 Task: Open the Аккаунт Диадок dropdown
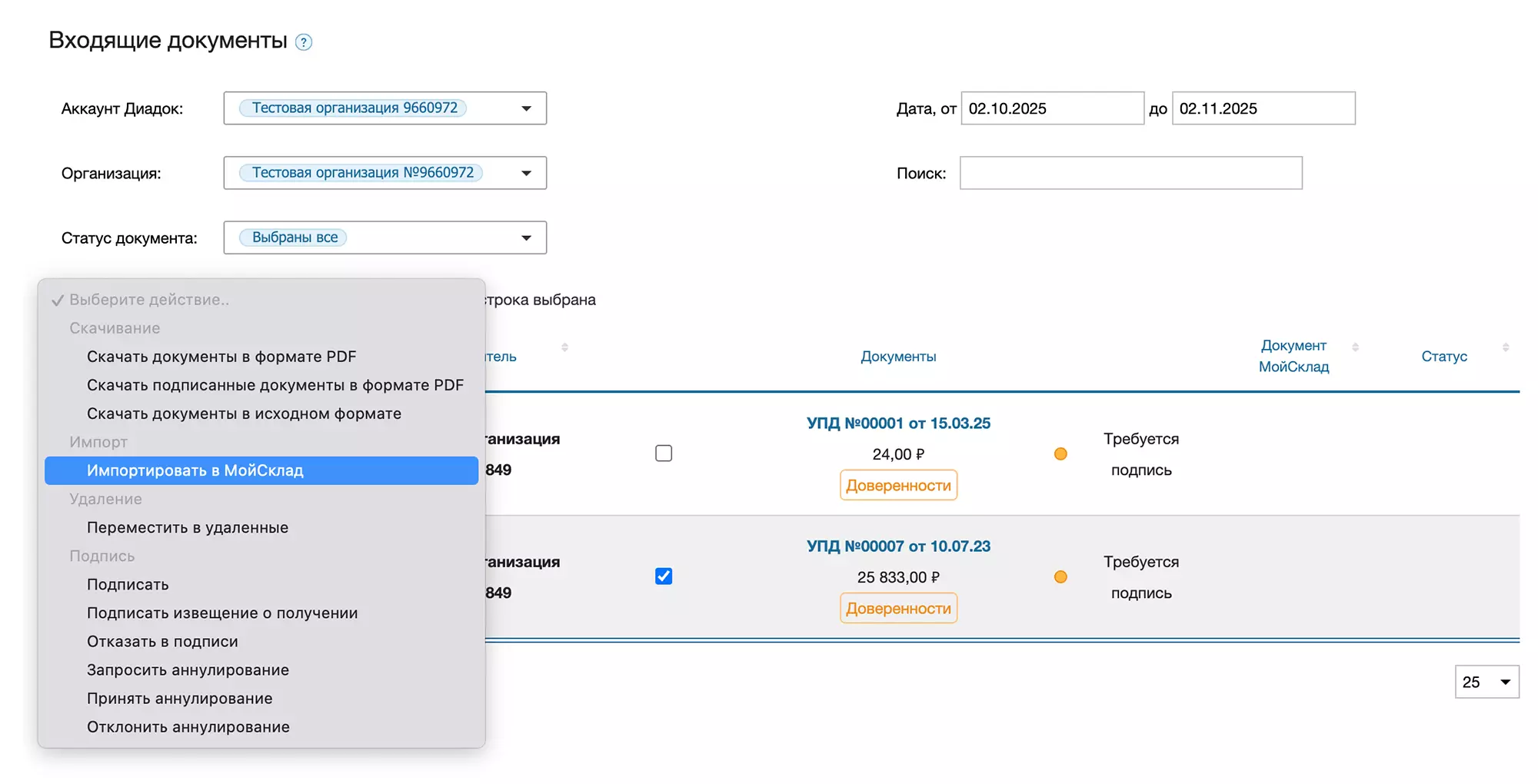pyautogui.click(x=384, y=108)
